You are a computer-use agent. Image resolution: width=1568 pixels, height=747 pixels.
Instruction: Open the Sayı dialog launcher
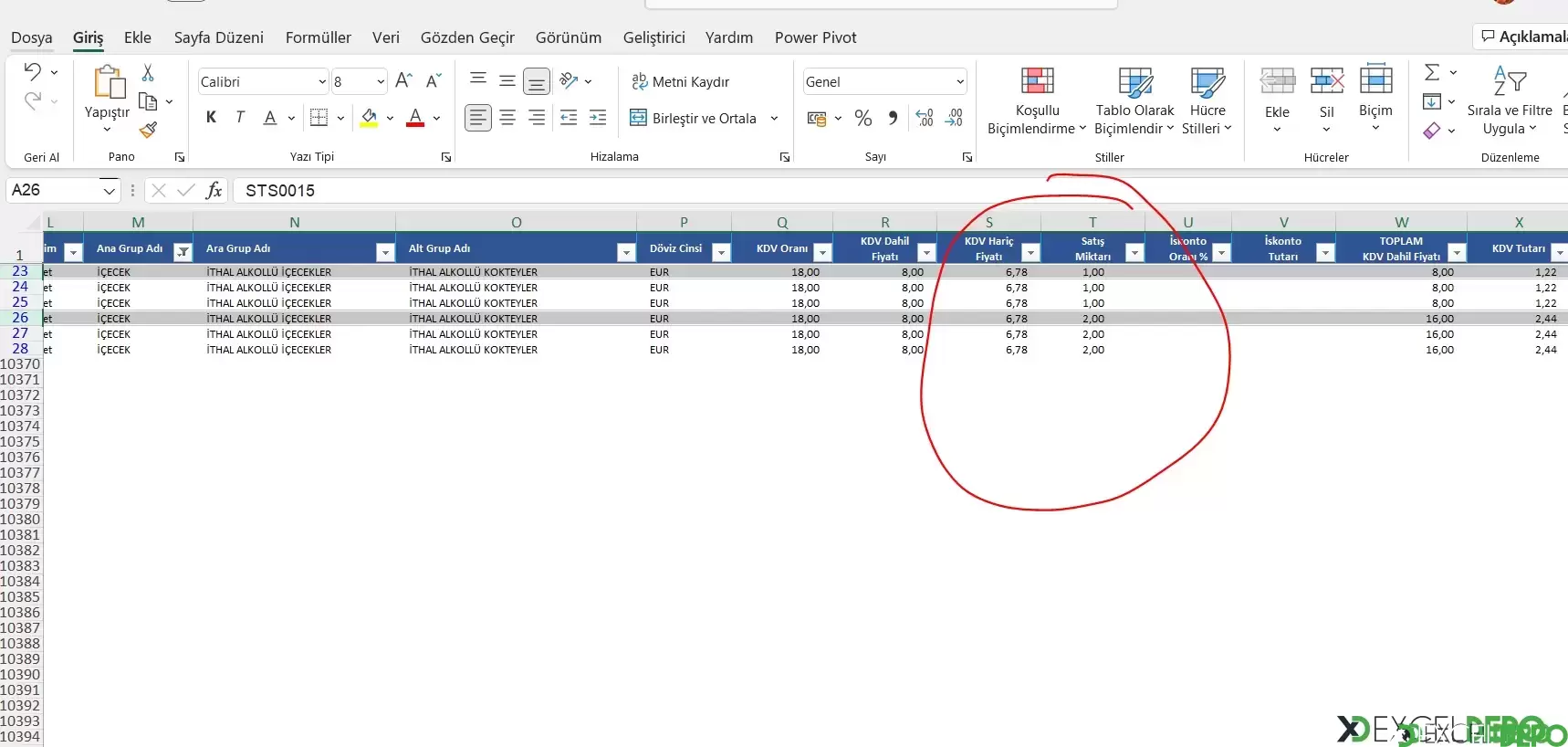tap(967, 157)
